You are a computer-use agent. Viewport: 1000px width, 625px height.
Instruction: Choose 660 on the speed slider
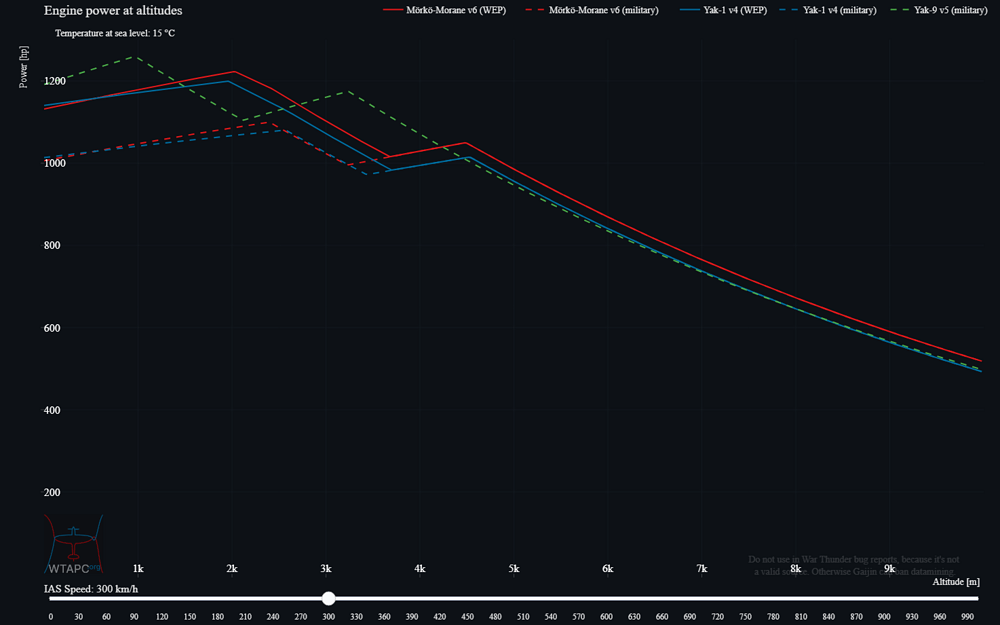click(x=661, y=617)
